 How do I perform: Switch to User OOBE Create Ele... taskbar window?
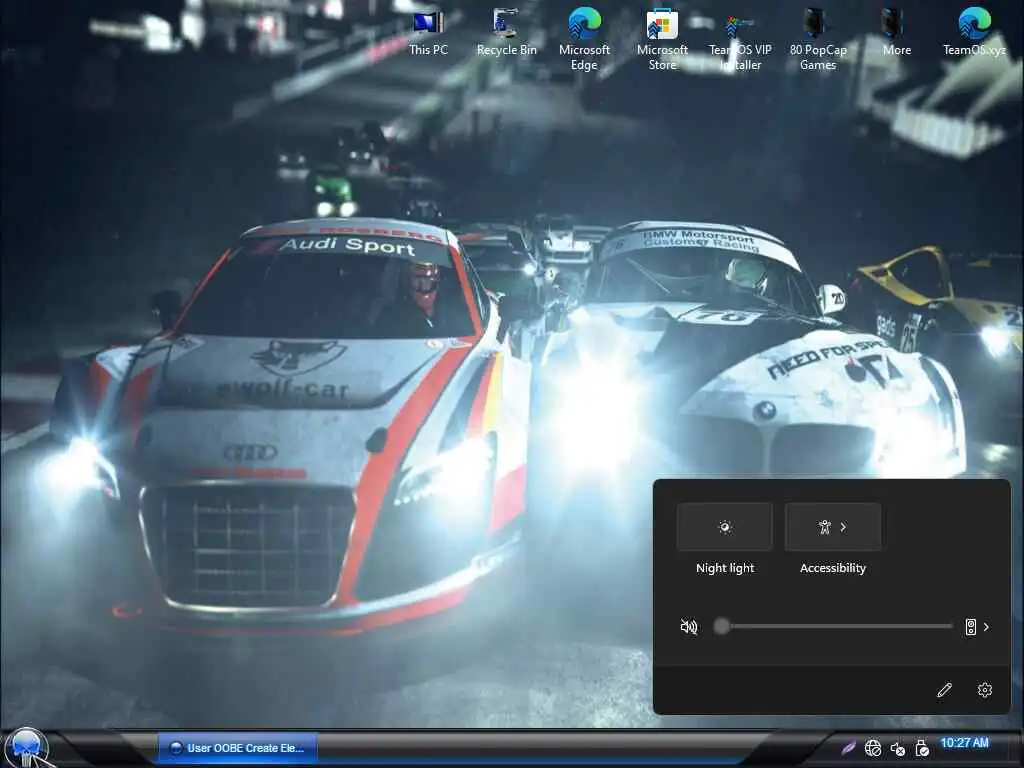pos(238,748)
